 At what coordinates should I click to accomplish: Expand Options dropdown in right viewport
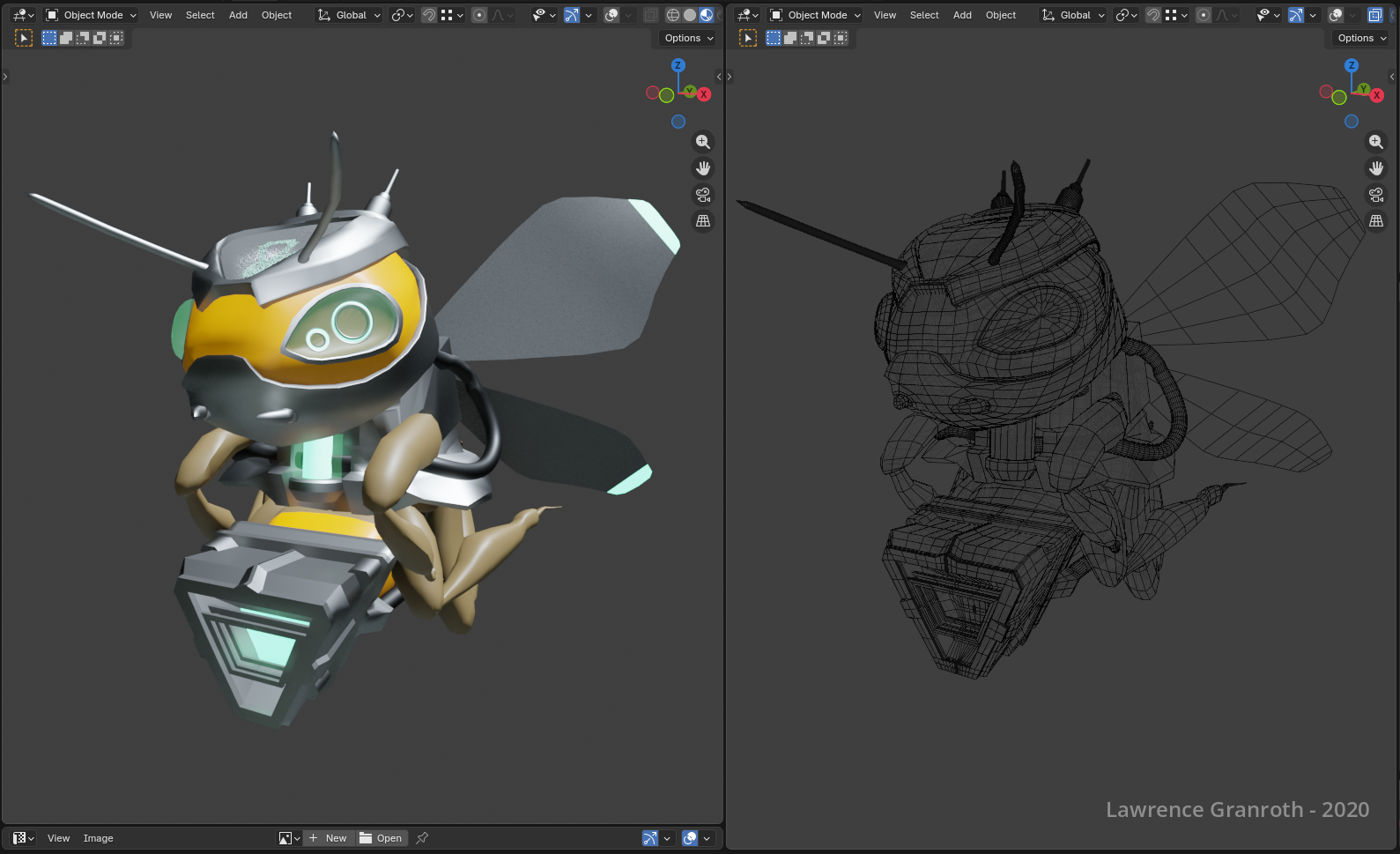(1361, 38)
